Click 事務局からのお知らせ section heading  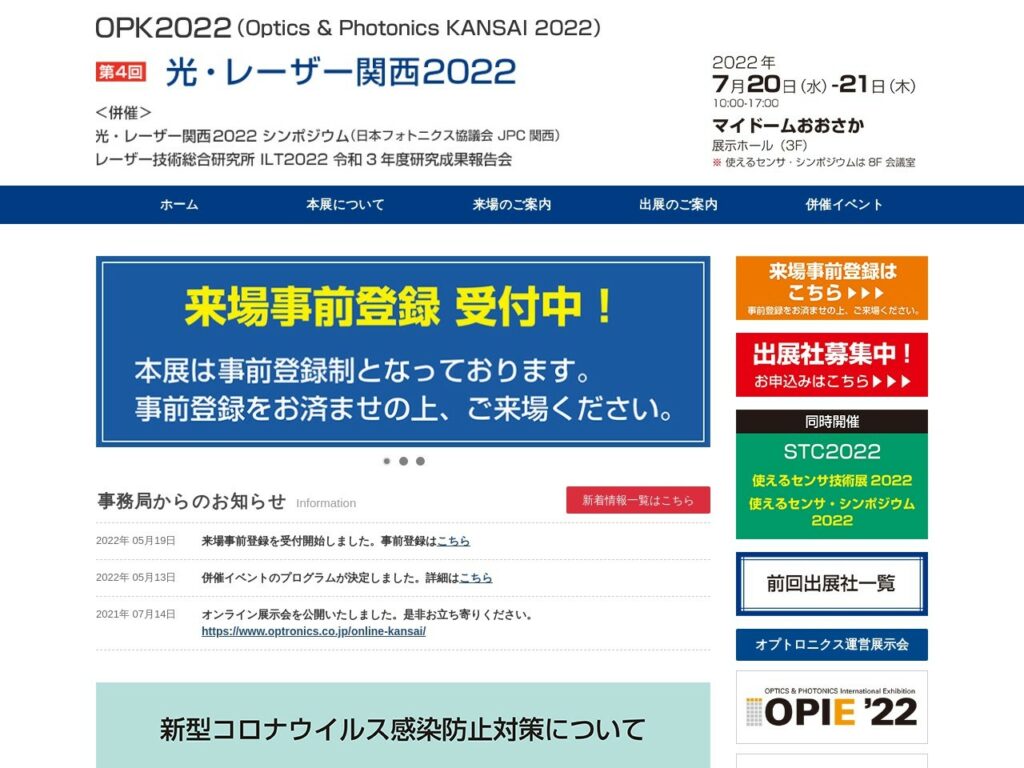coord(191,501)
